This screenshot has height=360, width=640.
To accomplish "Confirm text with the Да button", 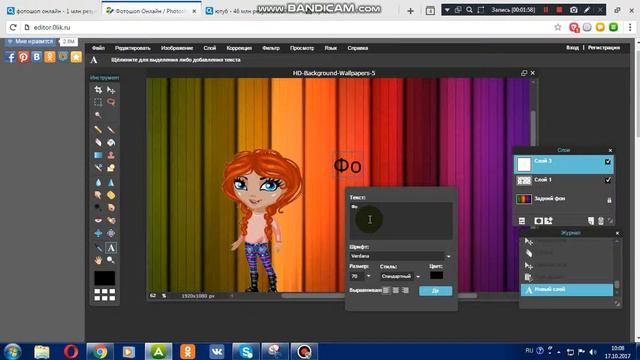I will 436,291.
